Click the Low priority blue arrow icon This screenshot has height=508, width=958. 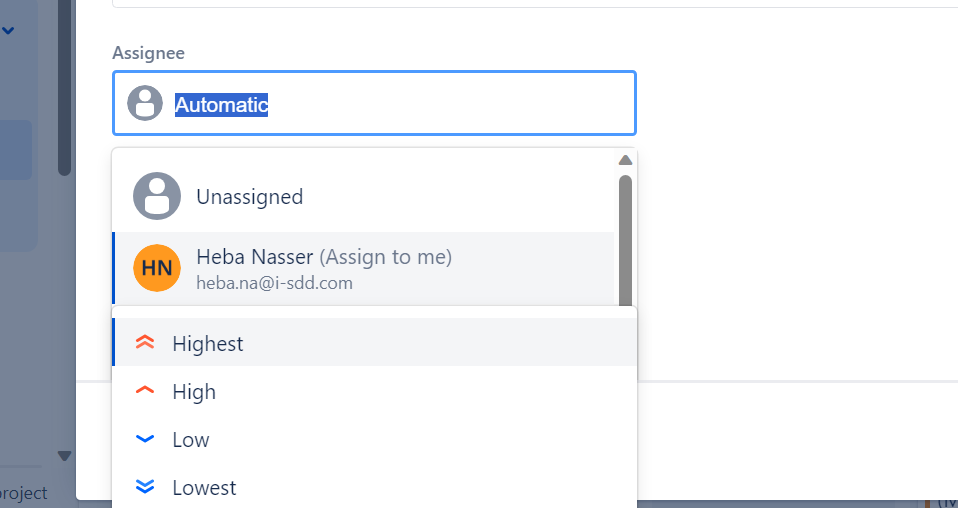(x=145, y=438)
